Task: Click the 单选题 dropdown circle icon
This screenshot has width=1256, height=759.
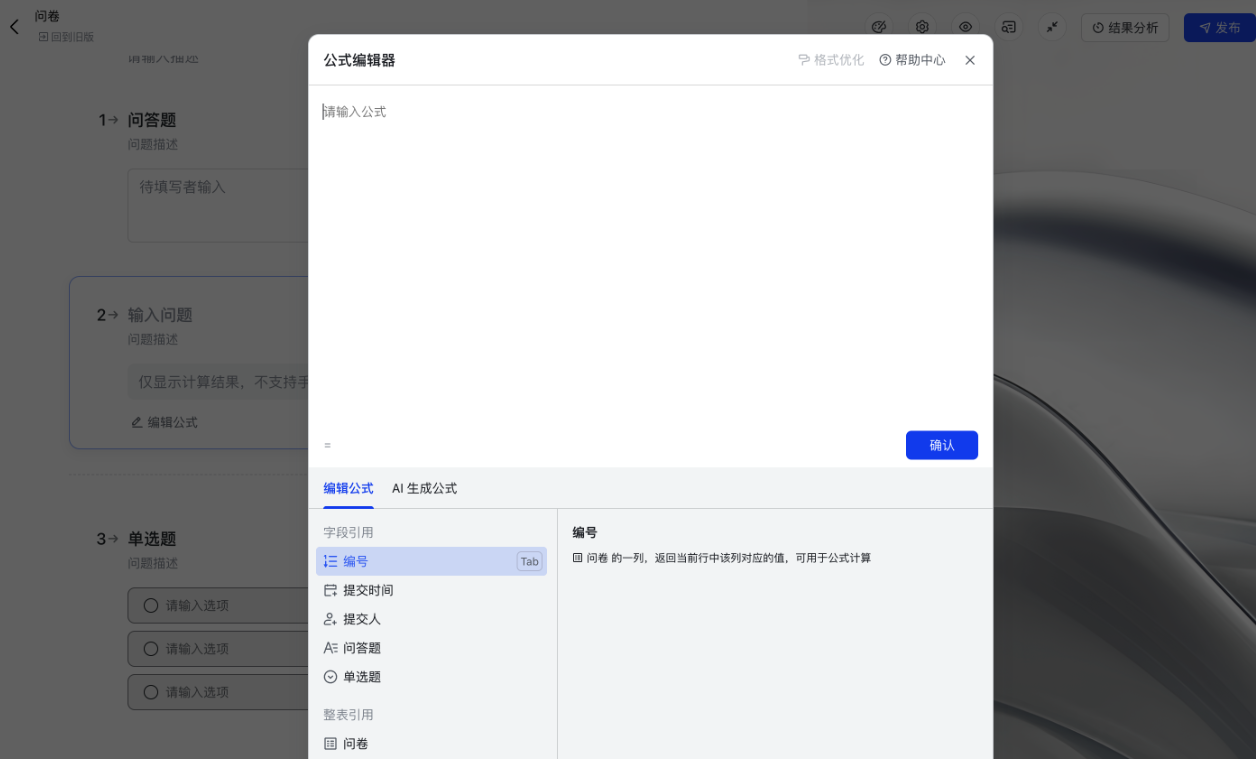Action: click(330, 677)
